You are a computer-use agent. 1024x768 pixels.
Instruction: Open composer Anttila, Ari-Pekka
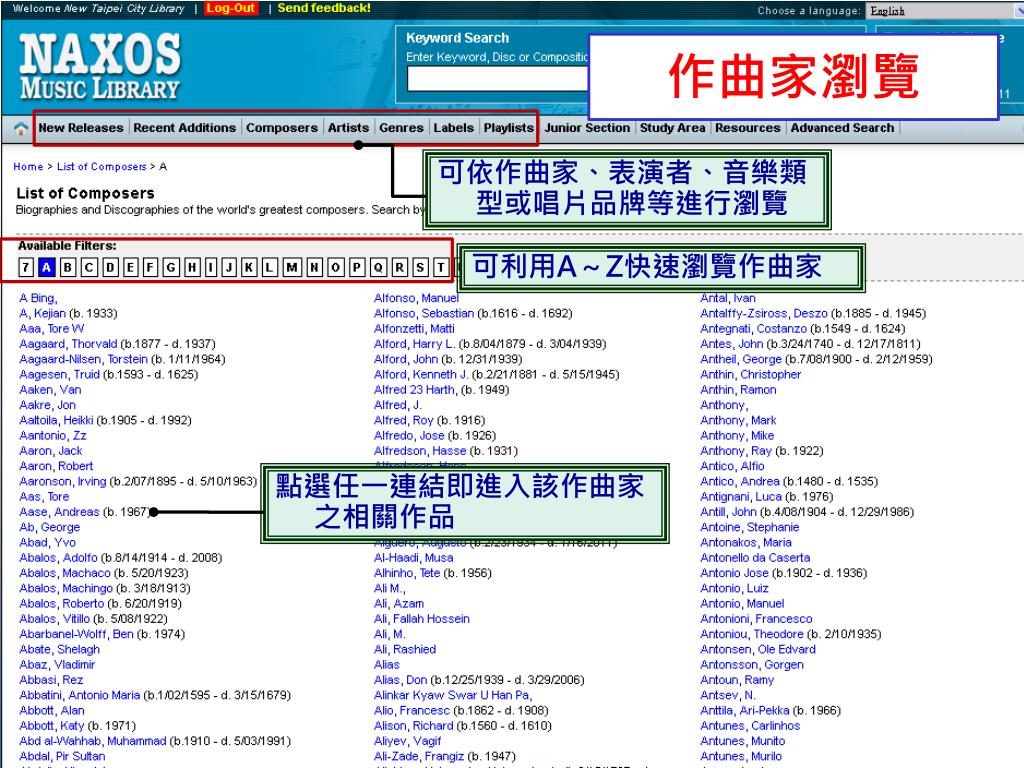745,711
